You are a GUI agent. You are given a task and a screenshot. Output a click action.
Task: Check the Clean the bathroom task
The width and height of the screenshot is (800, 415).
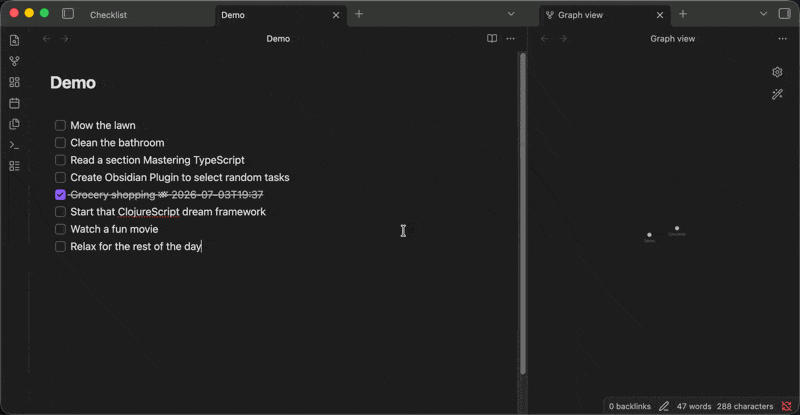[60, 143]
